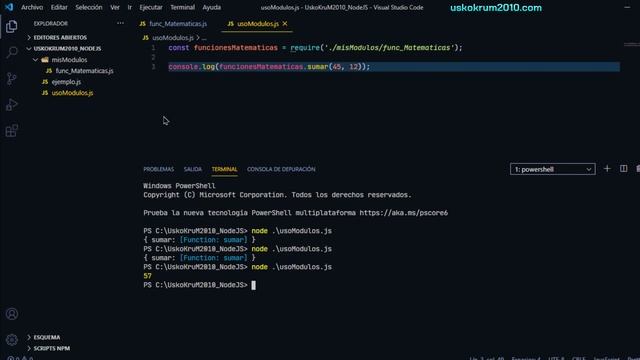This screenshot has height=360, width=640.
Task: Open the Accounts icon in activity bar
Action: coord(12,313)
